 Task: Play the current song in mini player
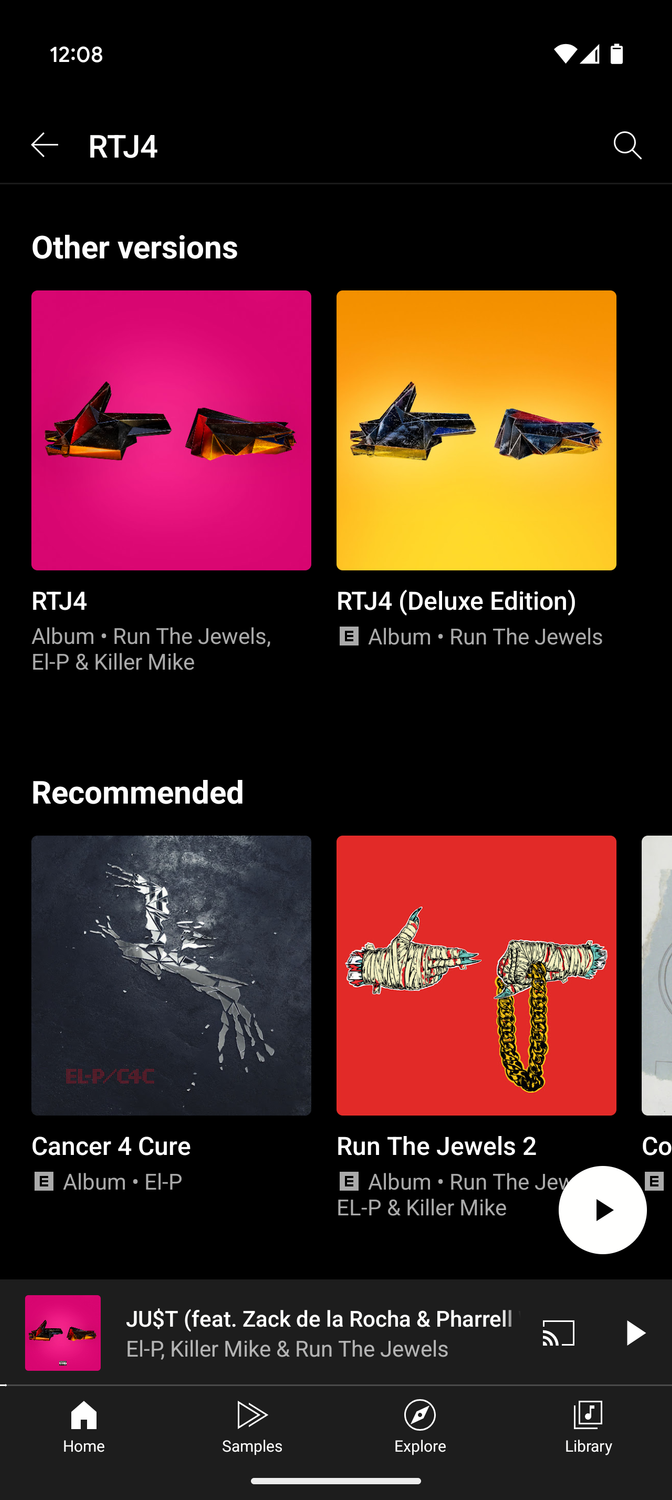coord(635,1333)
